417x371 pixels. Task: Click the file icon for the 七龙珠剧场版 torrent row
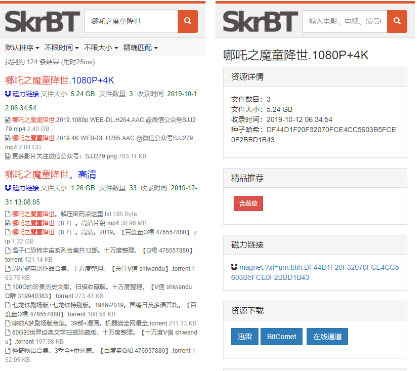(x=8, y=305)
